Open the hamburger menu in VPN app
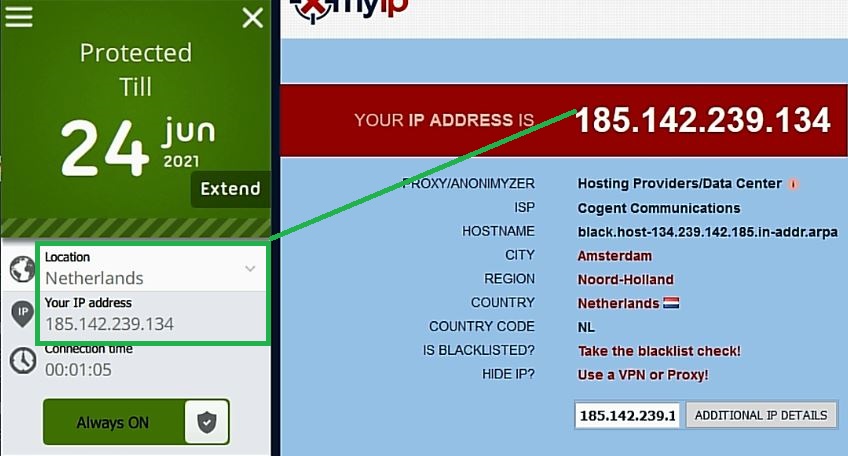Viewport: 848px width, 456px height. point(19,16)
